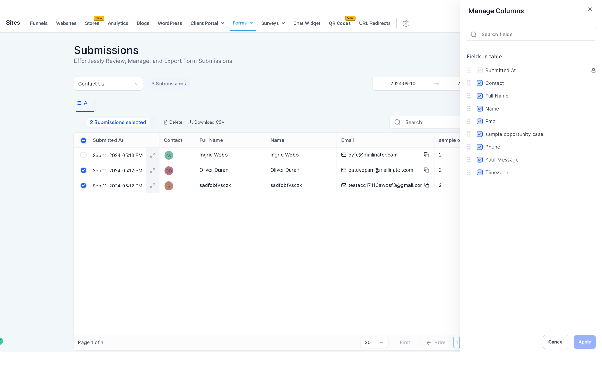Expand the Oliver Duran submission row
Screen dimensions: 602x365
pyautogui.click(x=152, y=170)
